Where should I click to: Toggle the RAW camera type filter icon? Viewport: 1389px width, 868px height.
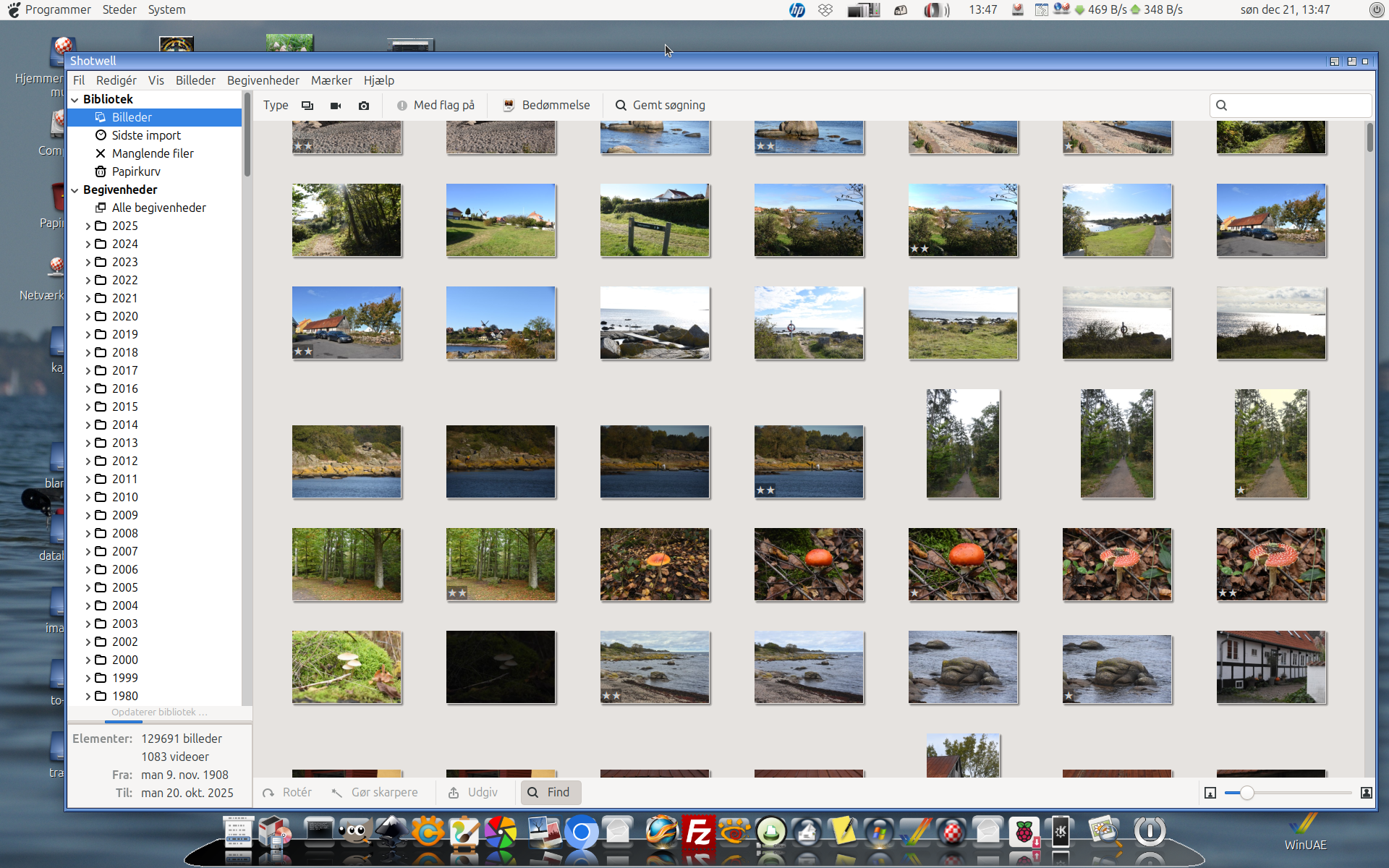pyautogui.click(x=364, y=106)
